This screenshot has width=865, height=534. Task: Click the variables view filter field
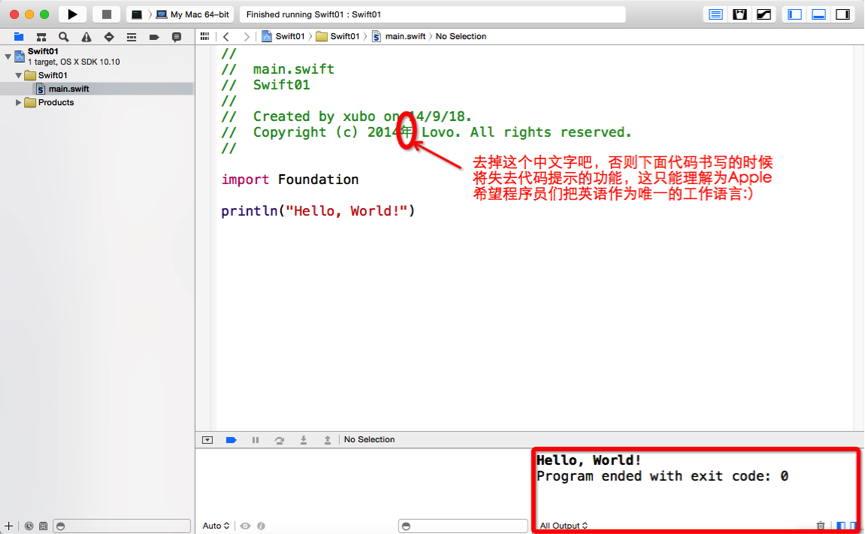pos(463,526)
